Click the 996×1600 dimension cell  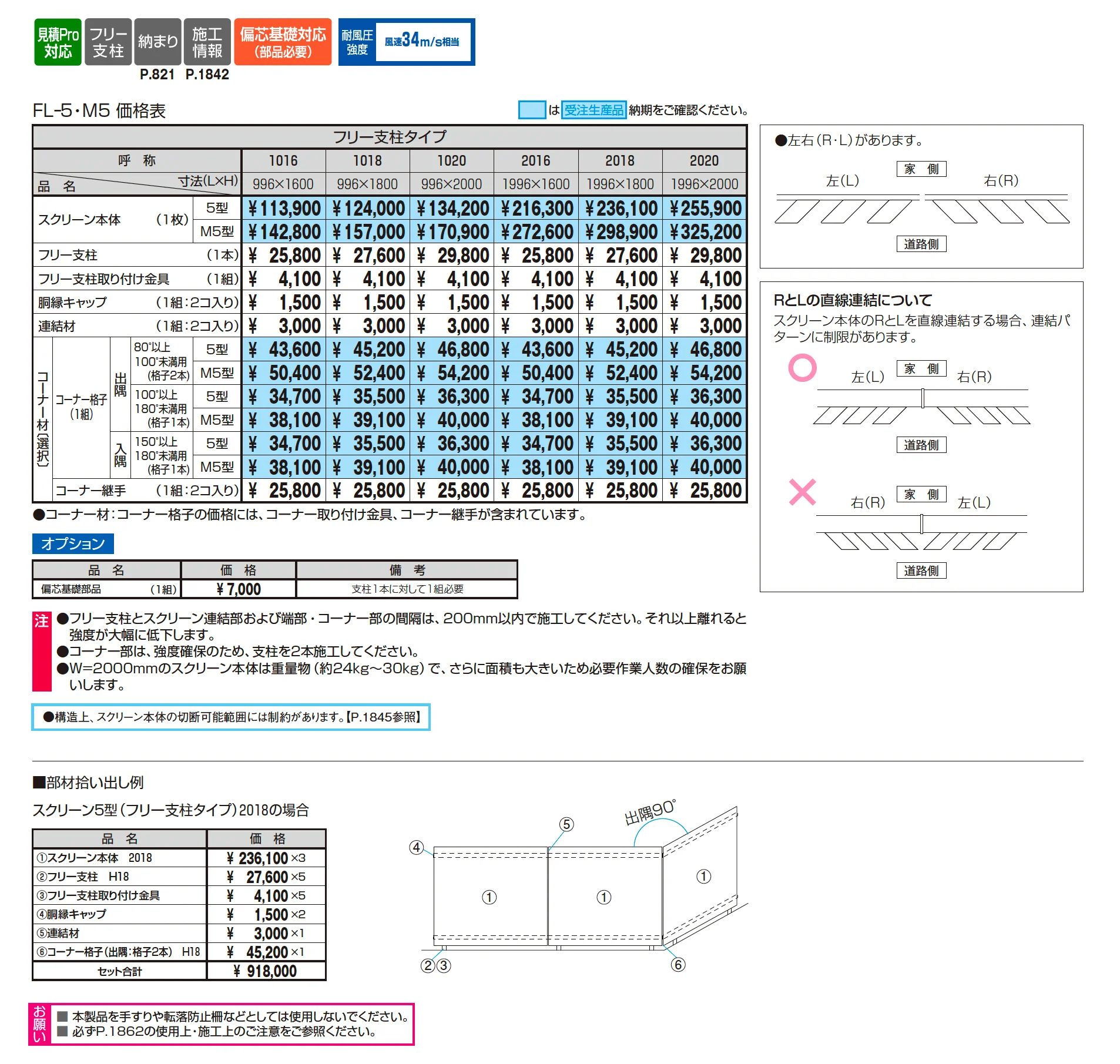(x=283, y=184)
